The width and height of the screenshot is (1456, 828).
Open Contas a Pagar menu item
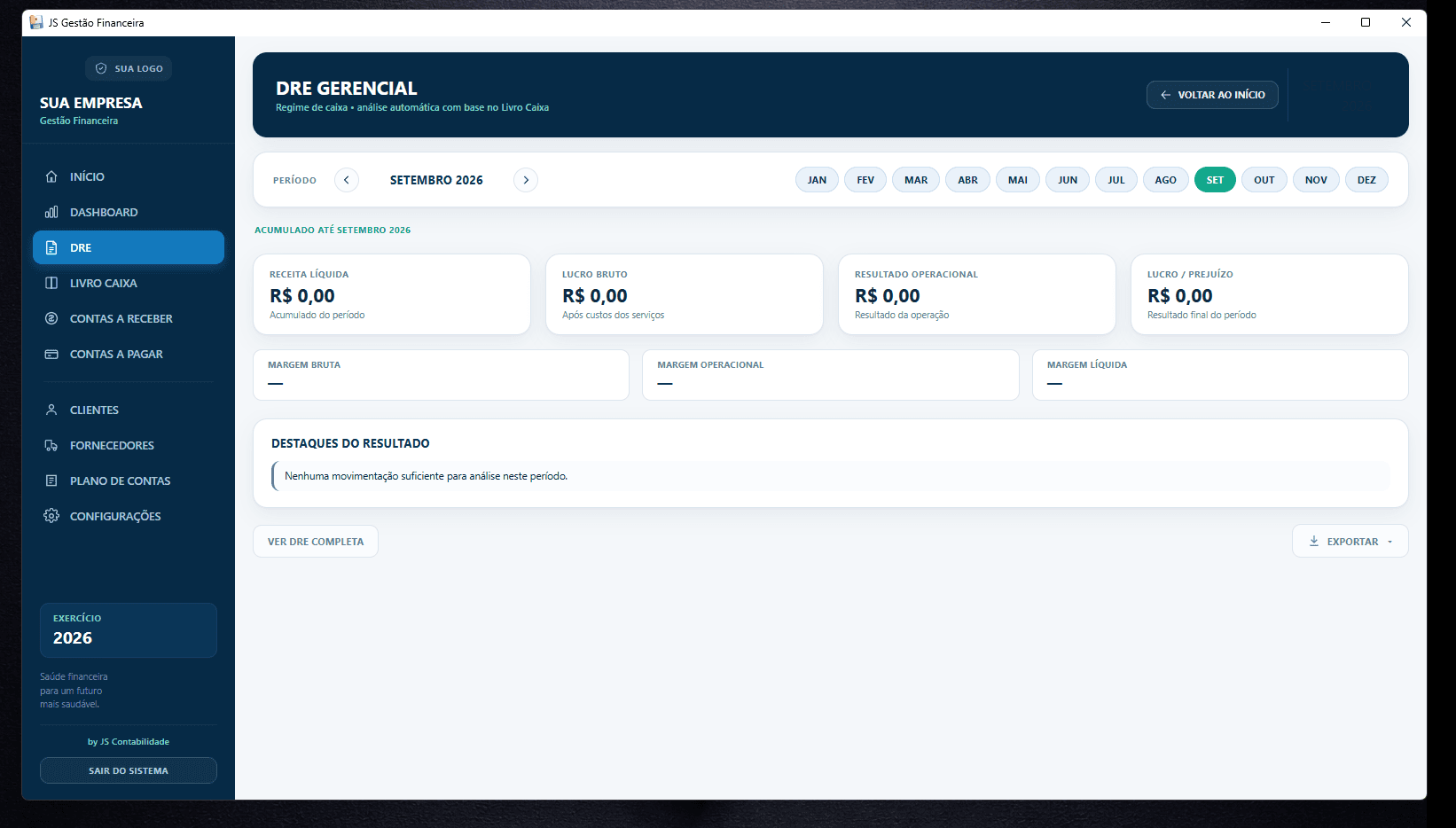point(129,354)
